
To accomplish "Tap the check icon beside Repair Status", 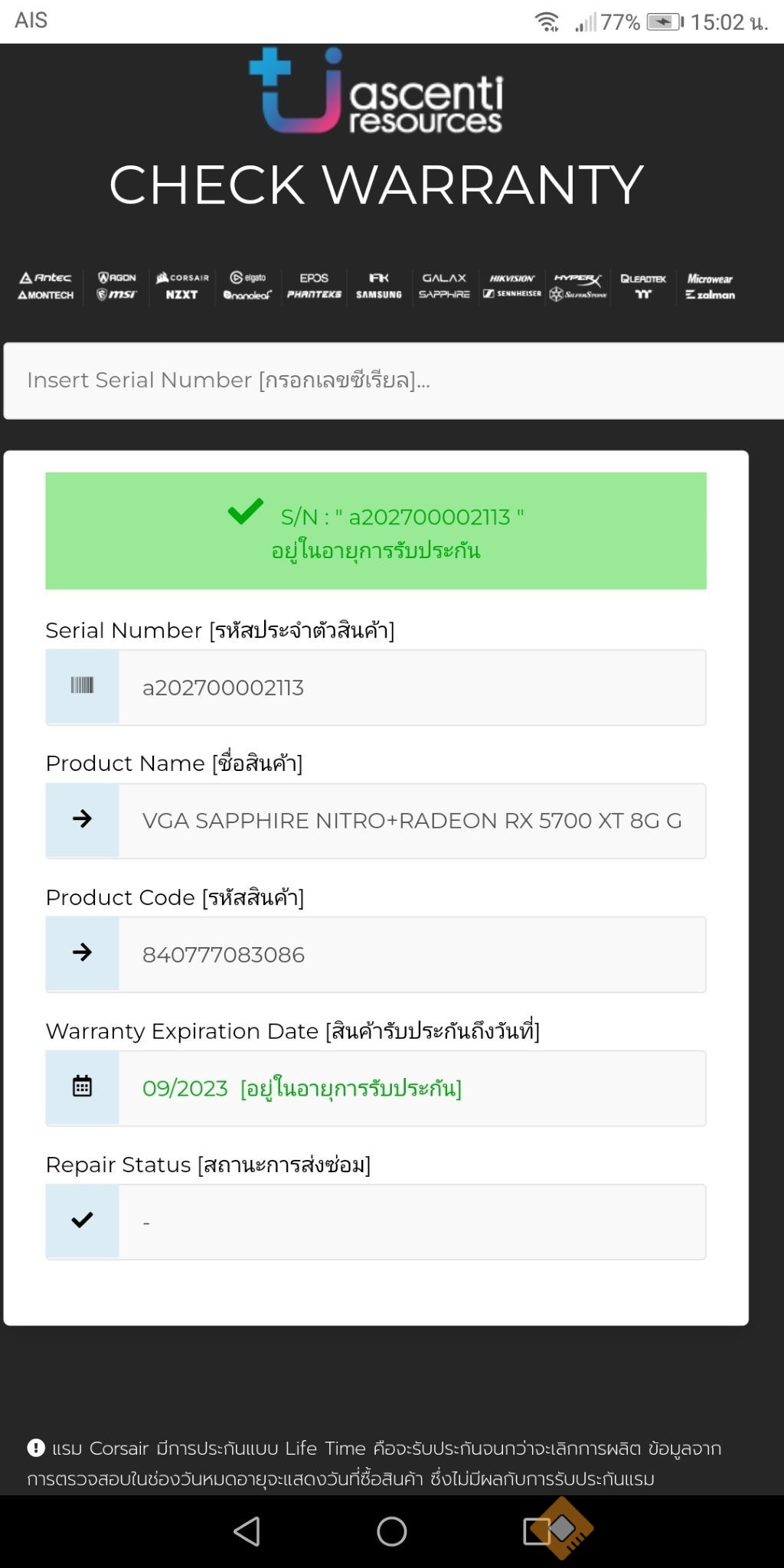I will coord(82,1220).
